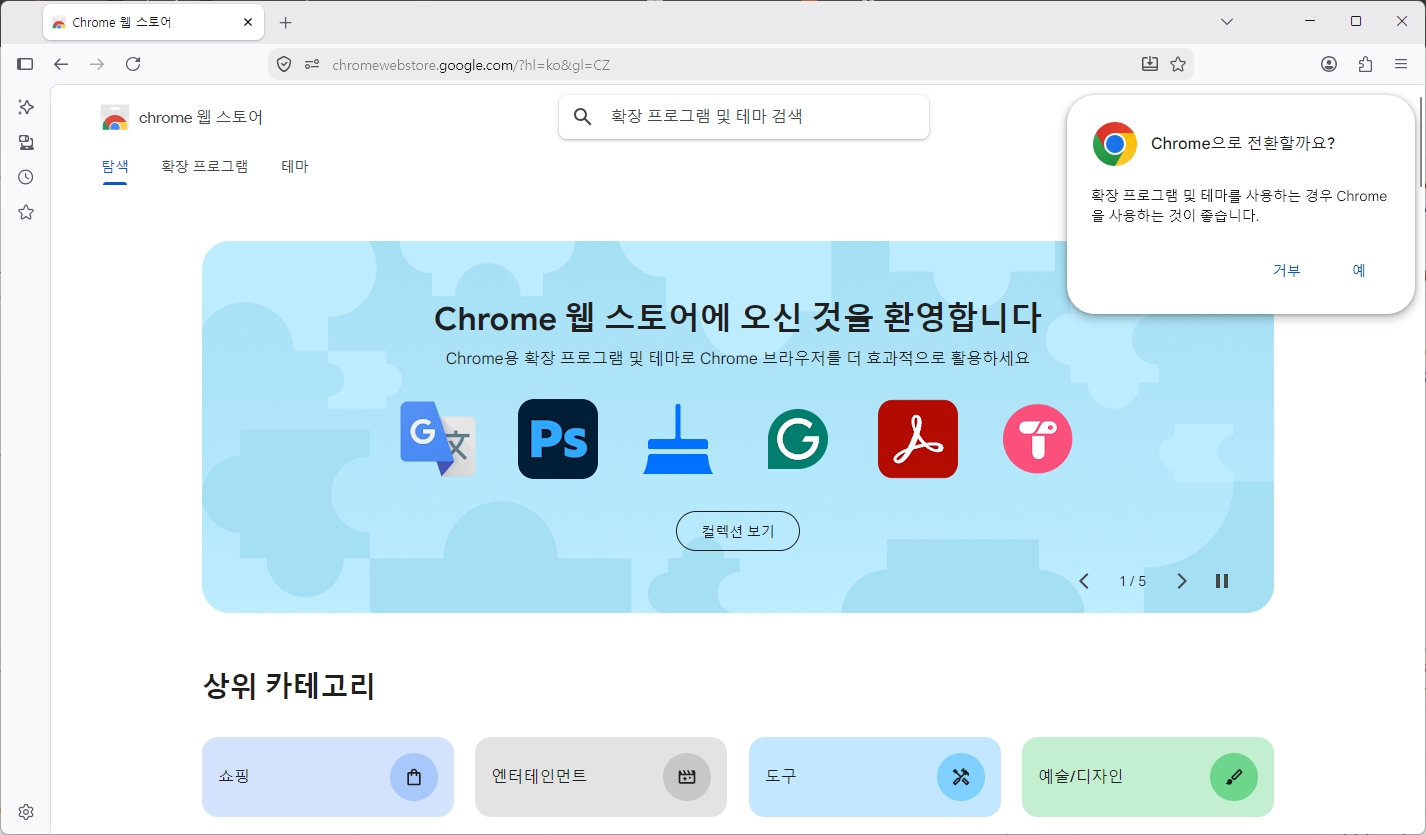Show previous carousel slide
This screenshot has width=1426, height=835.
(1084, 581)
